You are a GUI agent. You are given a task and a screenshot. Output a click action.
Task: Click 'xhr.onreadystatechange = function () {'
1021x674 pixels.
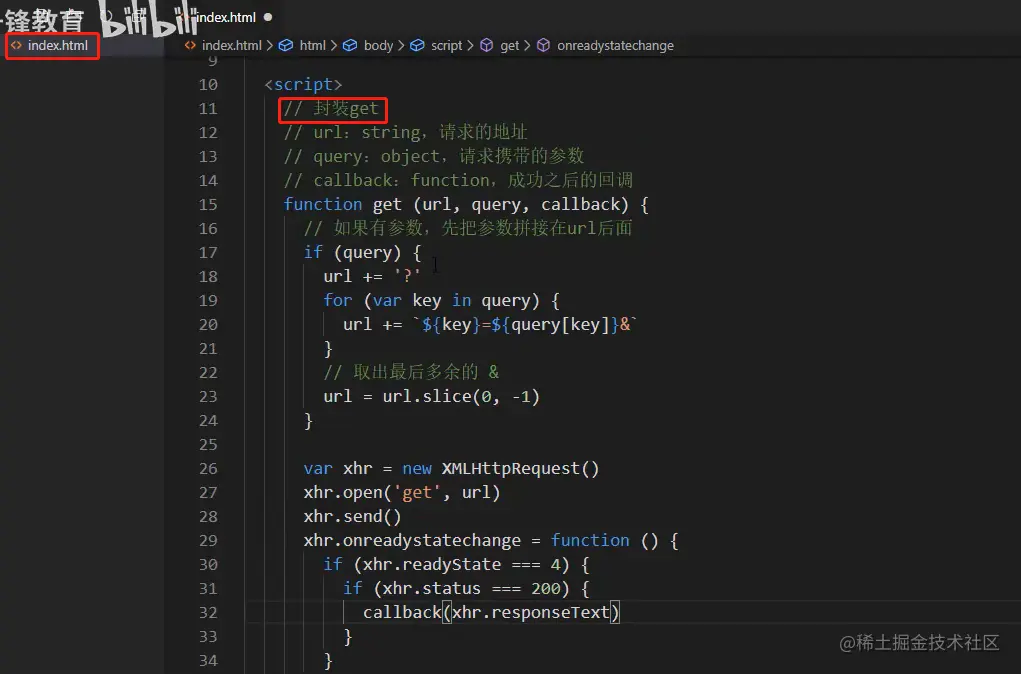point(491,541)
